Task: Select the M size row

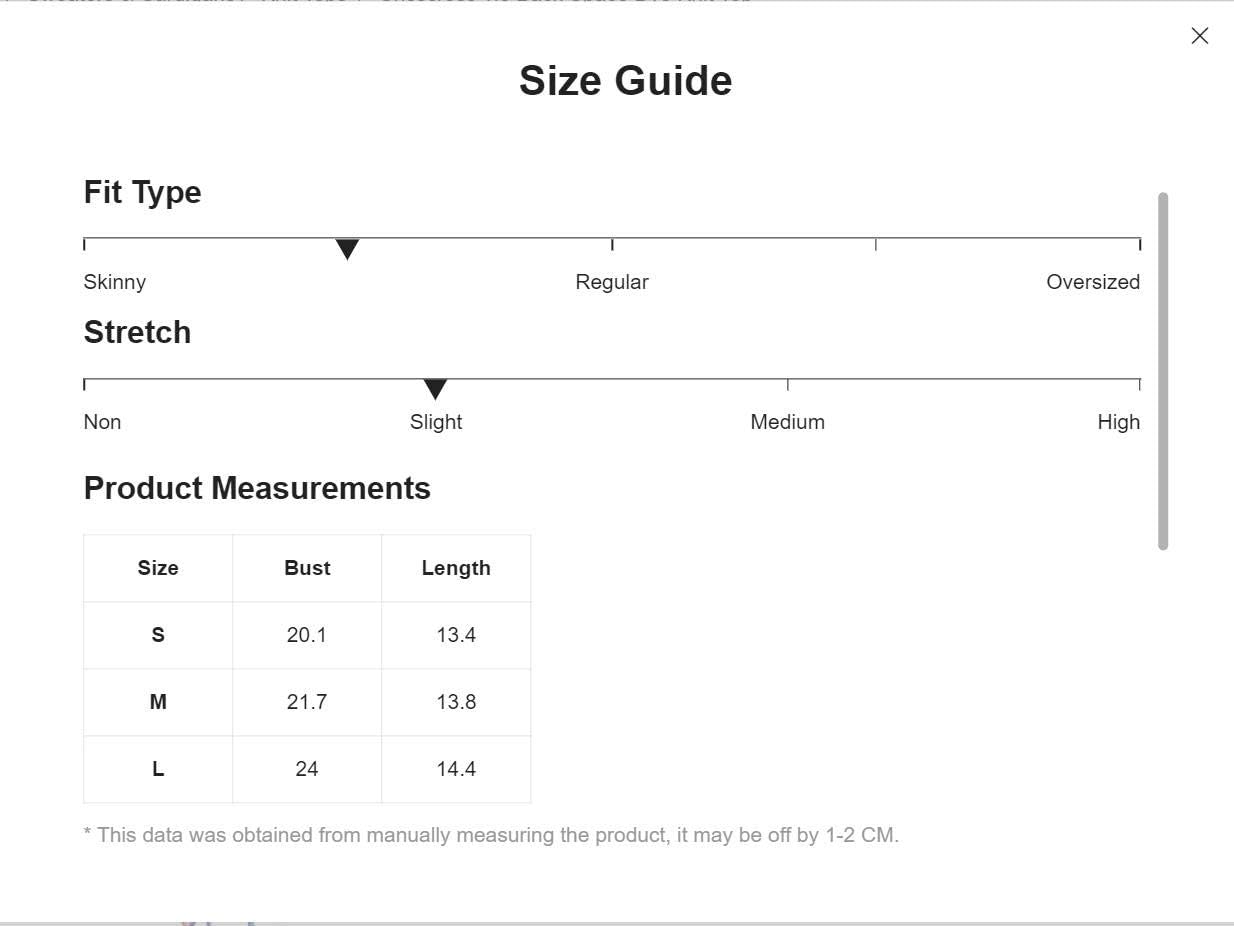Action: (x=307, y=702)
